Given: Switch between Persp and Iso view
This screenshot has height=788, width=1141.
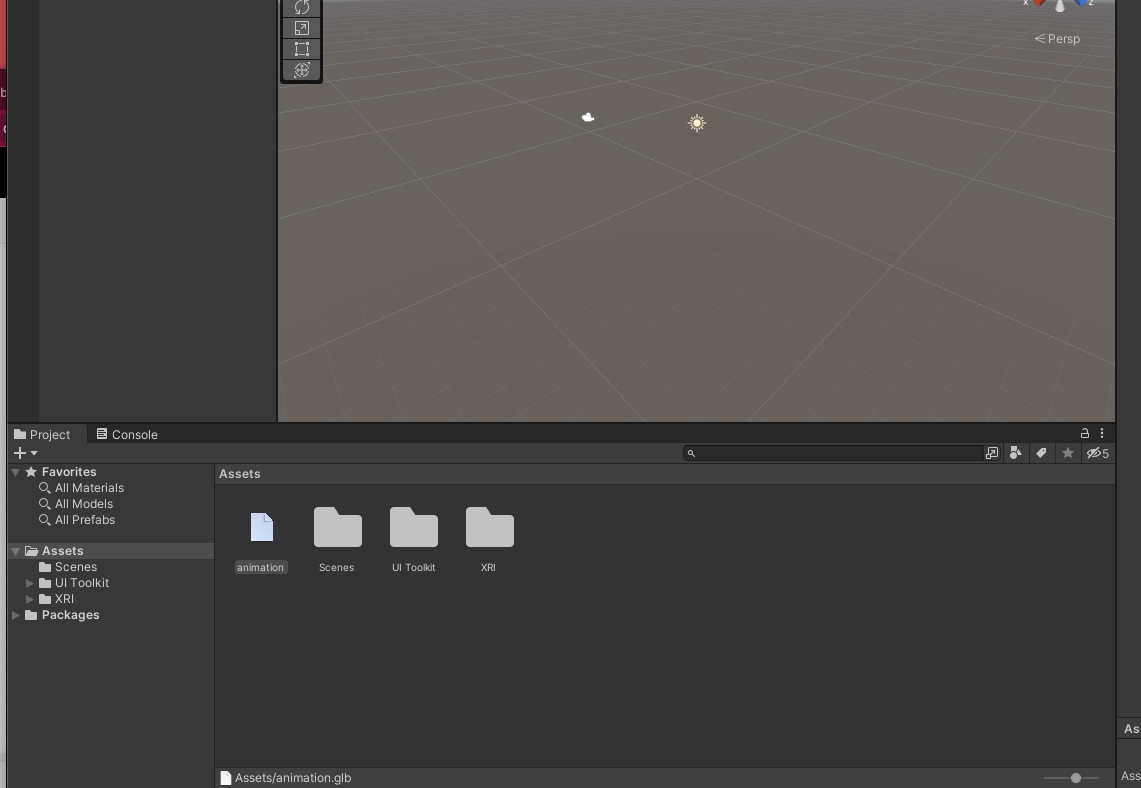Looking at the screenshot, I should click(x=1057, y=39).
